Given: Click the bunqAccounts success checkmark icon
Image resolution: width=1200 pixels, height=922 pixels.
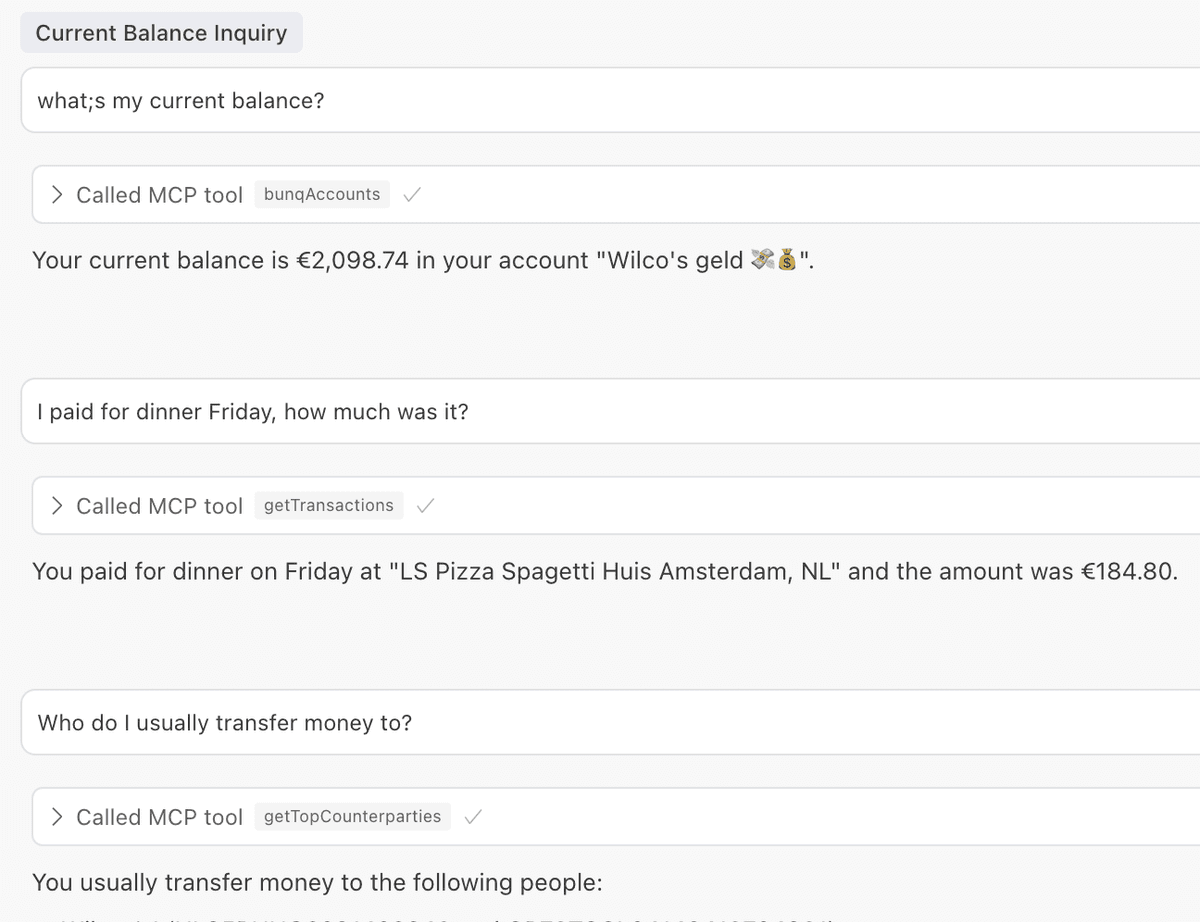Looking at the screenshot, I should pyautogui.click(x=411, y=195).
